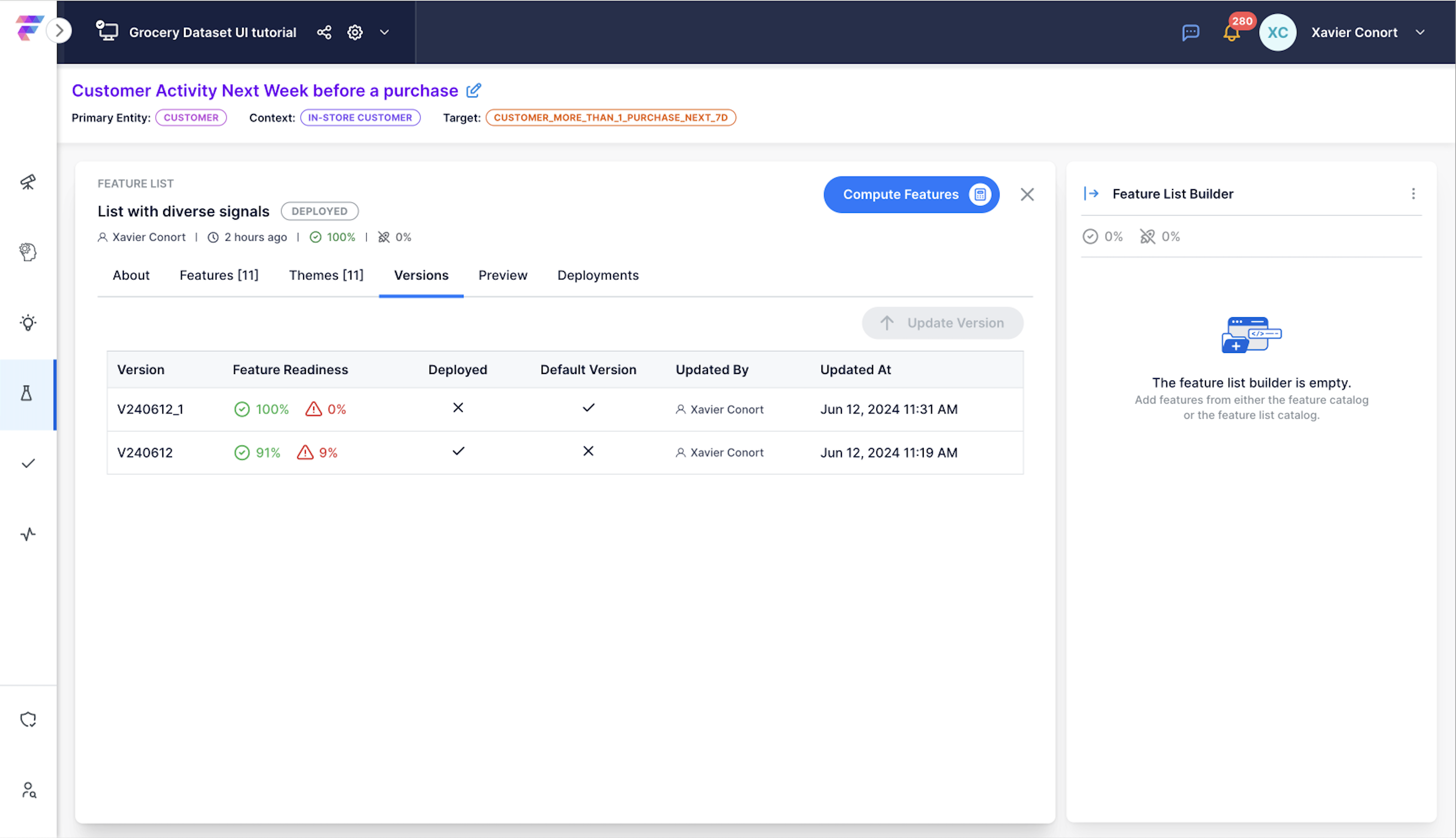
Task: Switch to the Preview tab
Action: coord(503,275)
